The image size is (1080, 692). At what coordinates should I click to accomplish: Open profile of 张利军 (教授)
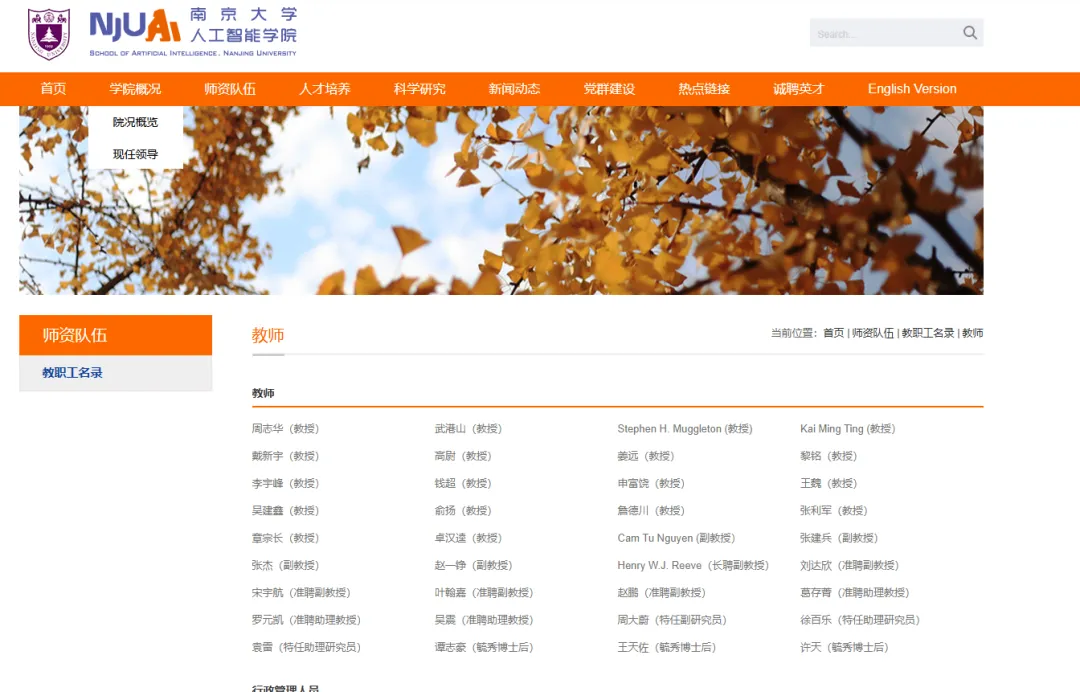pyautogui.click(x=833, y=510)
